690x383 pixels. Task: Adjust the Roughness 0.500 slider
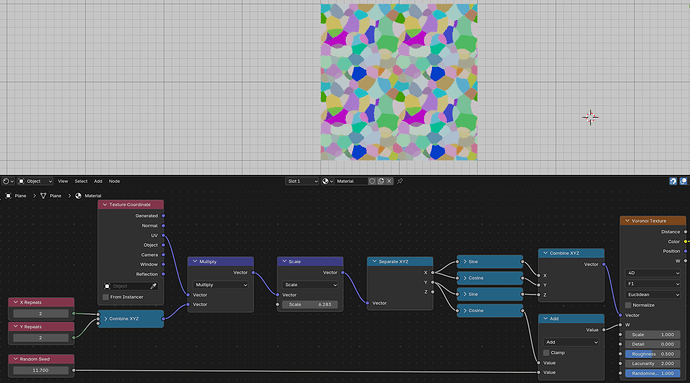tap(653, 354)
